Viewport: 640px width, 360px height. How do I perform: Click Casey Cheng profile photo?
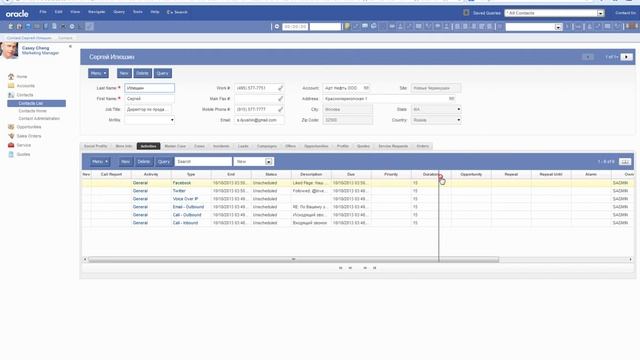click(x=9, y=51)
